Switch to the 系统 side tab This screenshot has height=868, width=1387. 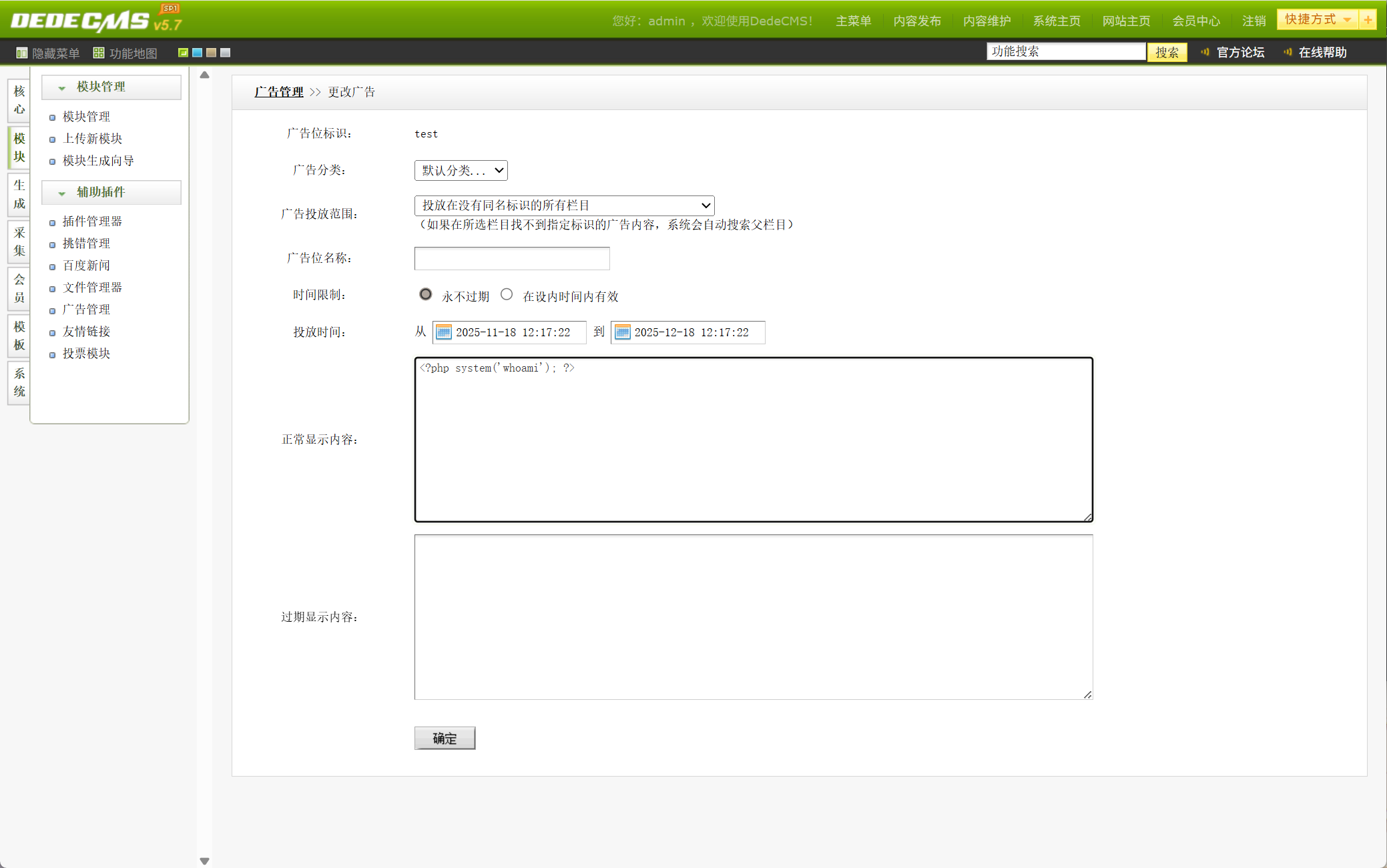tap(19, 382)
